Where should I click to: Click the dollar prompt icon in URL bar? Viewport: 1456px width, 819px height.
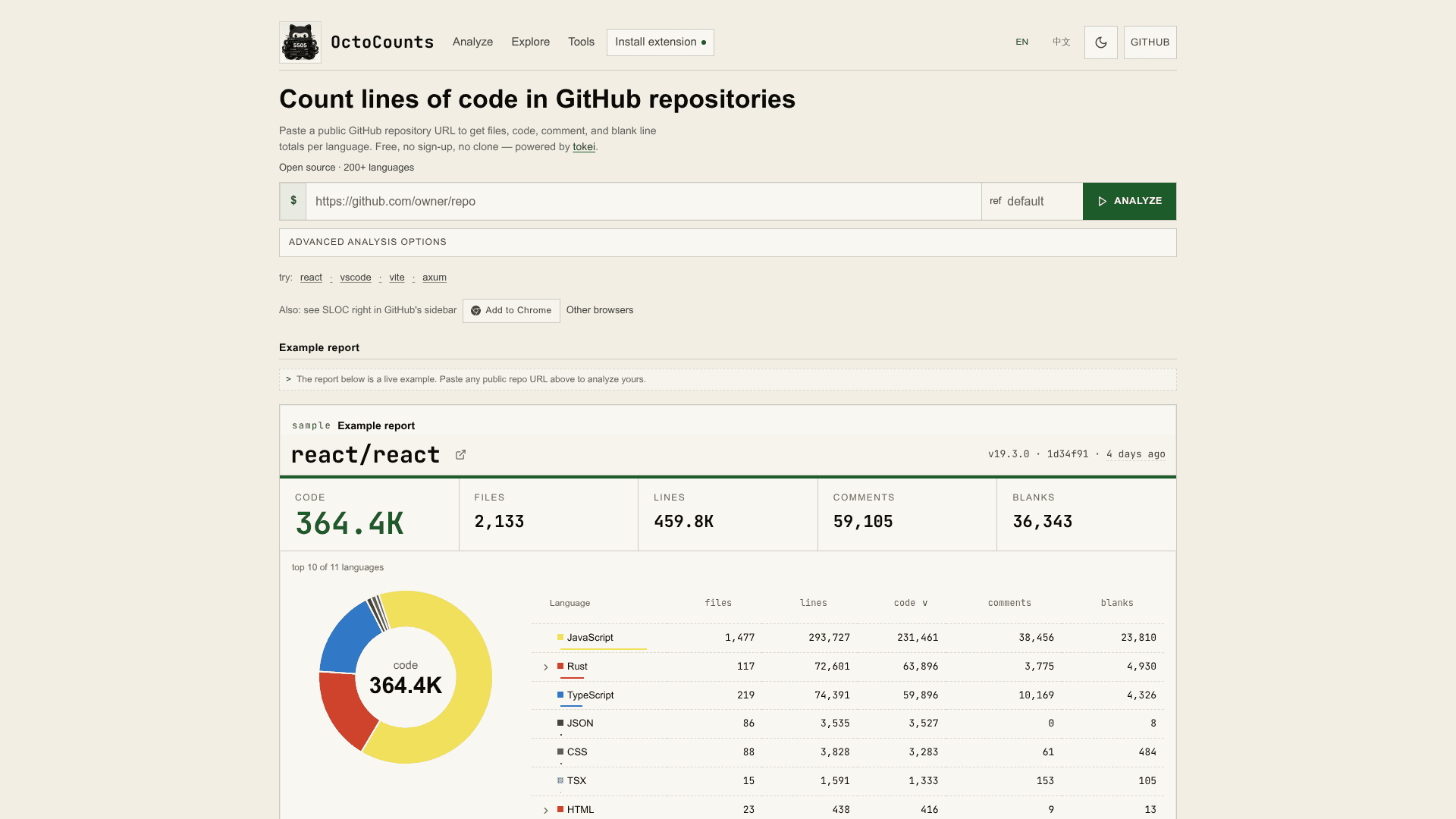pos(293,201)
